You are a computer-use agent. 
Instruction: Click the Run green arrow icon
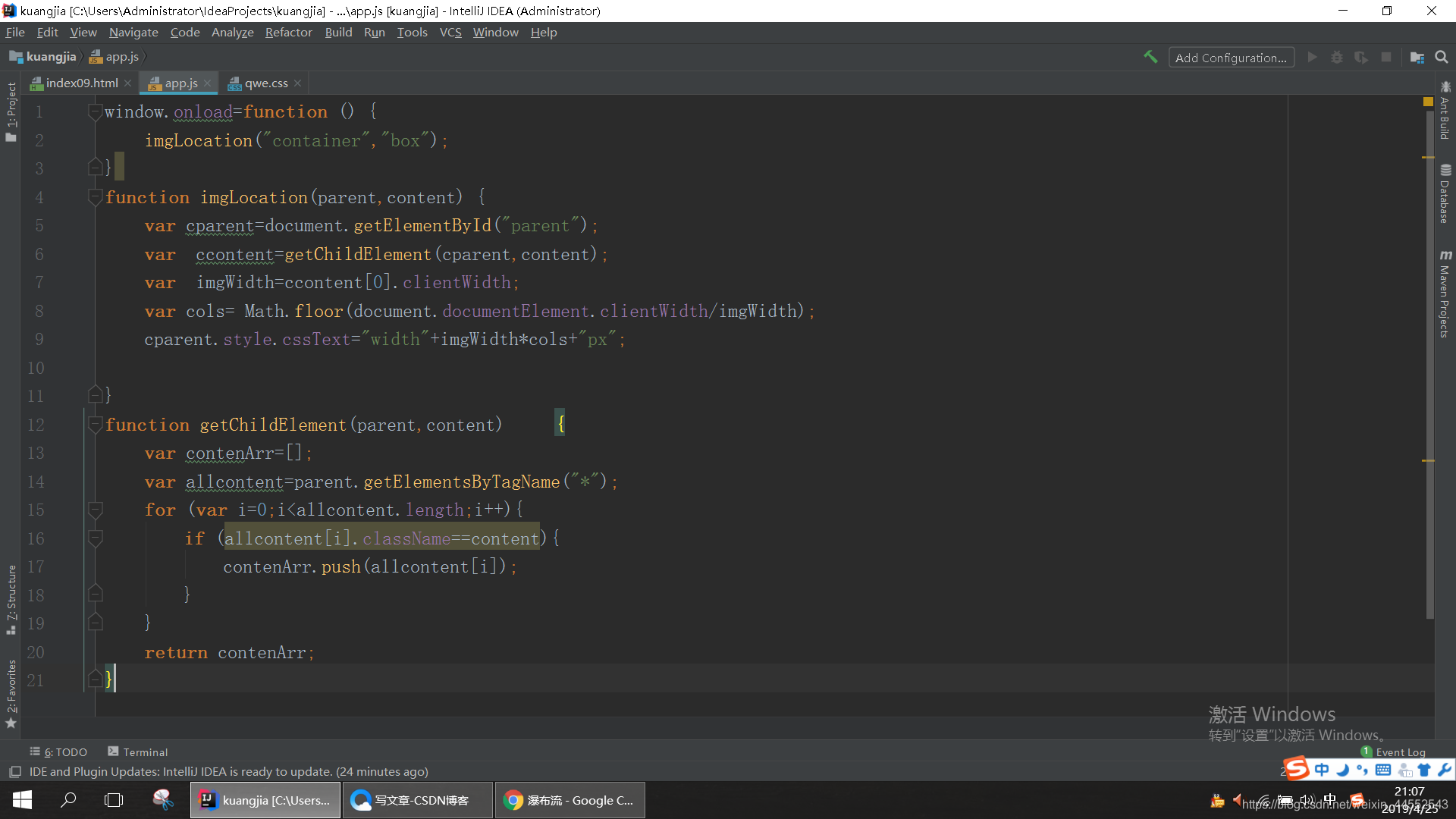[x=1312, y=57]
